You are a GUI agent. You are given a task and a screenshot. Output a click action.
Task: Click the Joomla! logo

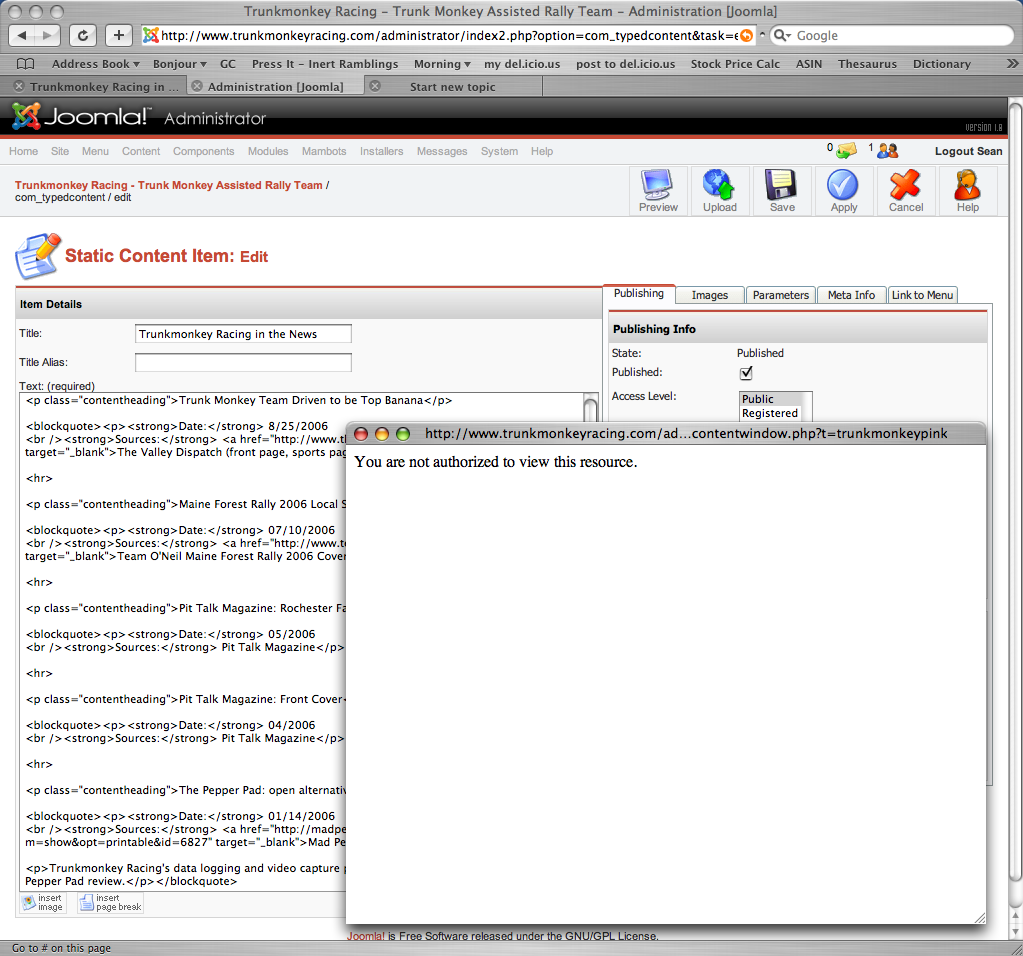click(80, 117)
